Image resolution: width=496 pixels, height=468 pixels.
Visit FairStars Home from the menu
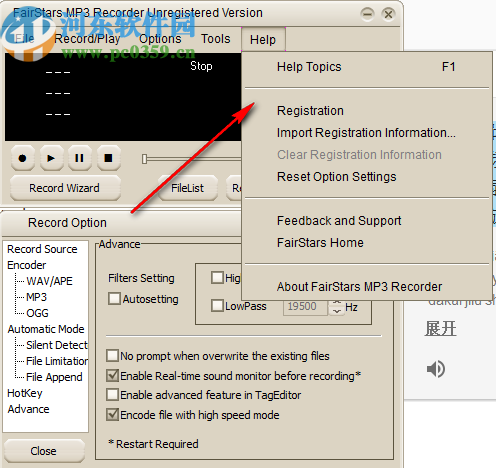[x=367, y=243]
